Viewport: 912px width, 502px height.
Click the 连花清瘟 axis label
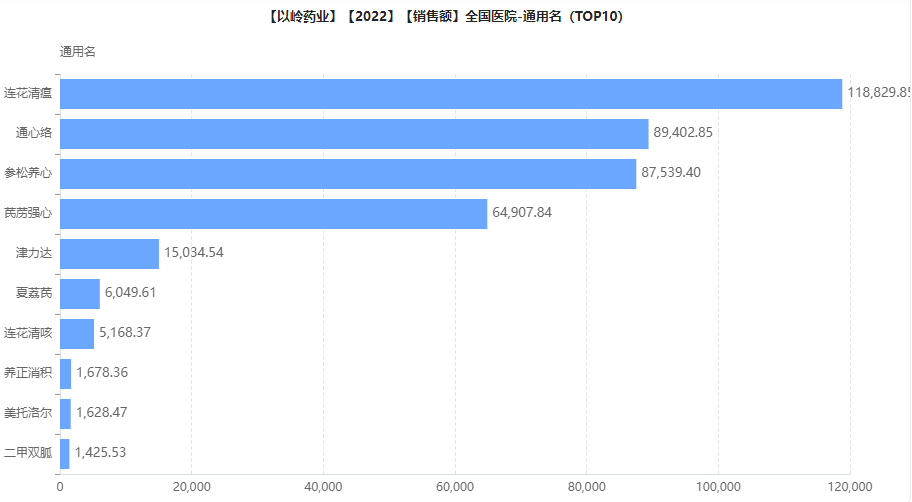28,93
